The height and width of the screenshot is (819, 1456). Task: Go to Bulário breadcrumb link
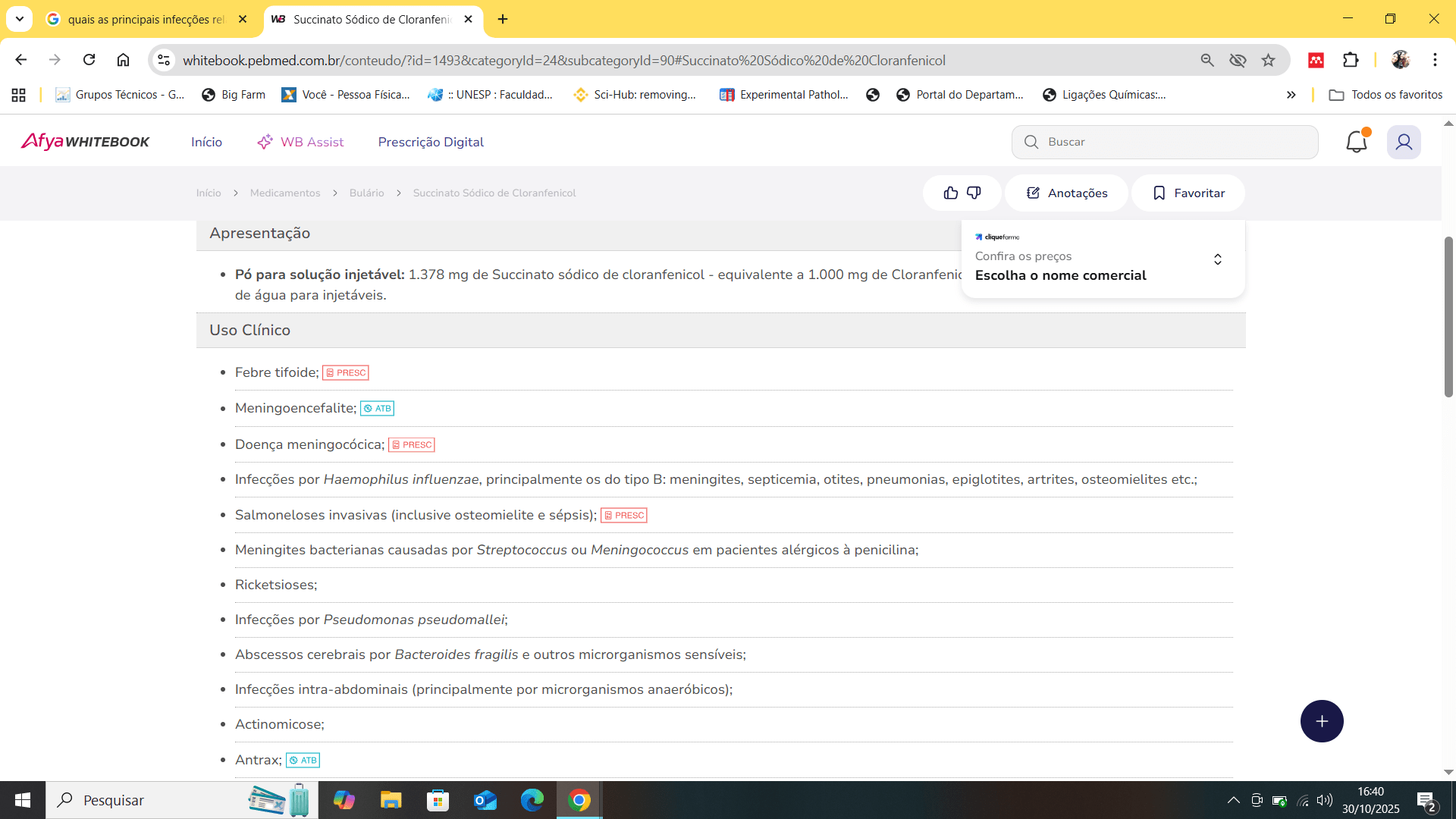tap(366, 193)
